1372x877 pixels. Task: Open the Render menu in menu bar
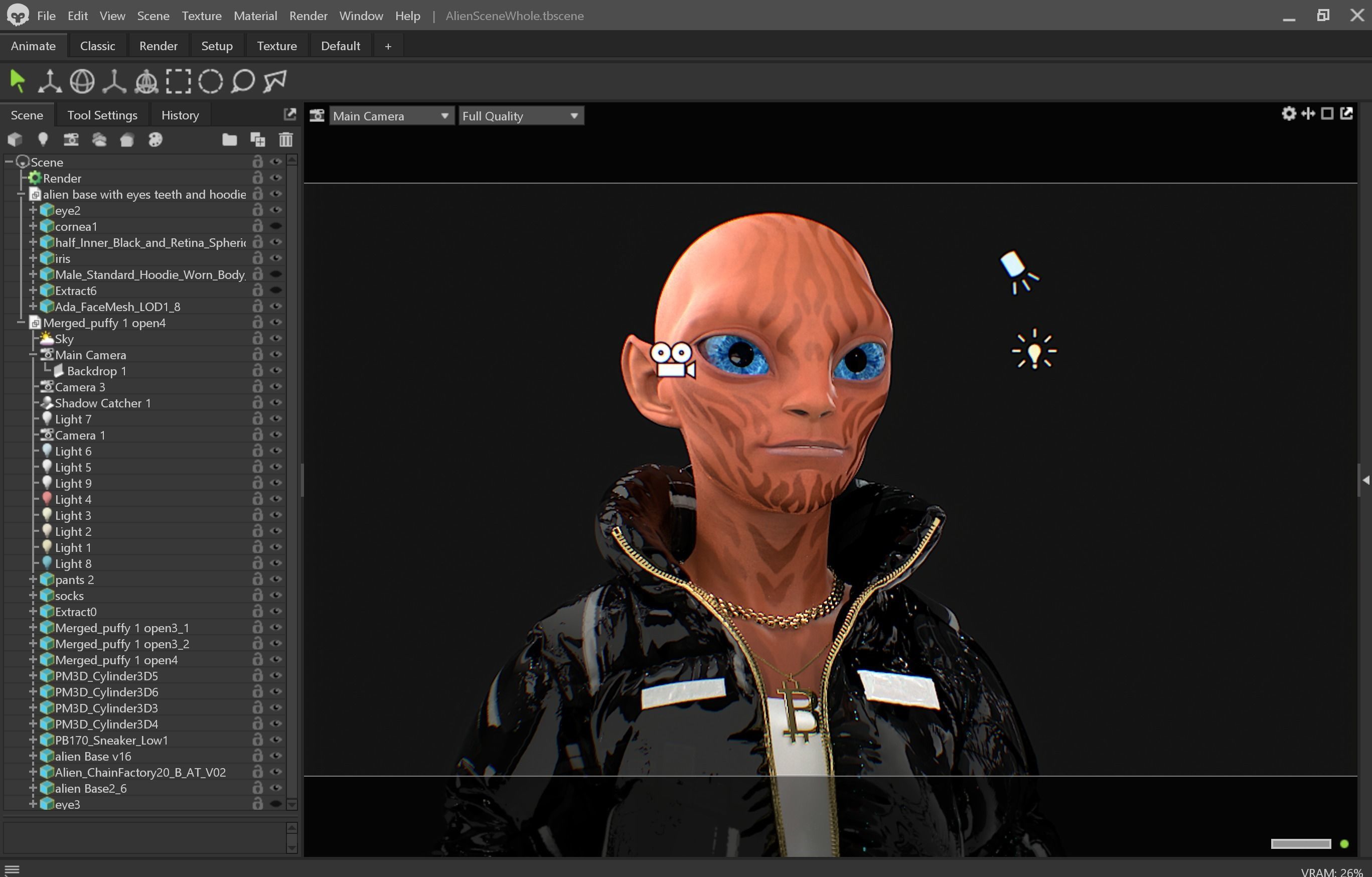[308, 16]
